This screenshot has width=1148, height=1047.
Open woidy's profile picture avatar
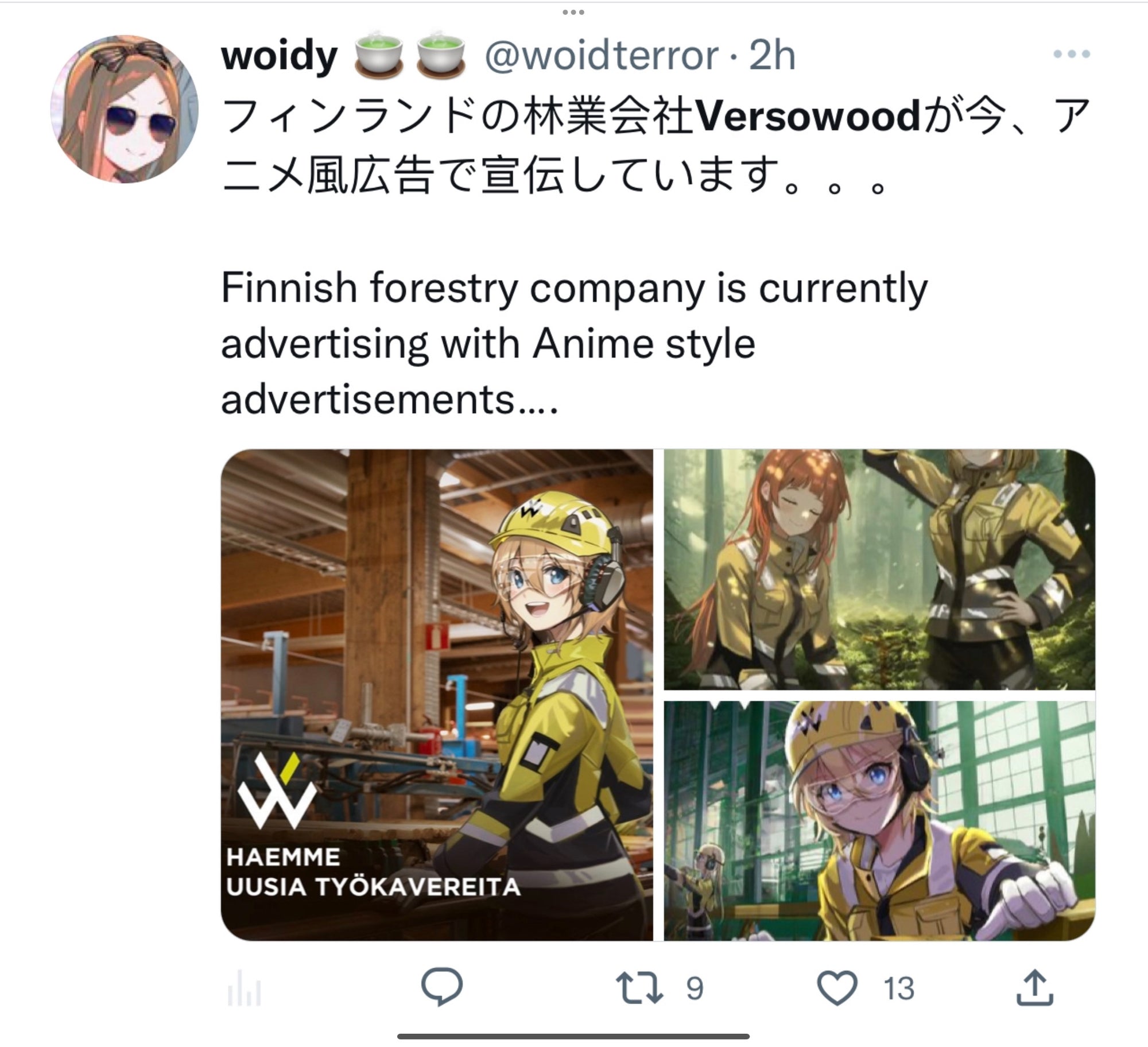(125, 109)
